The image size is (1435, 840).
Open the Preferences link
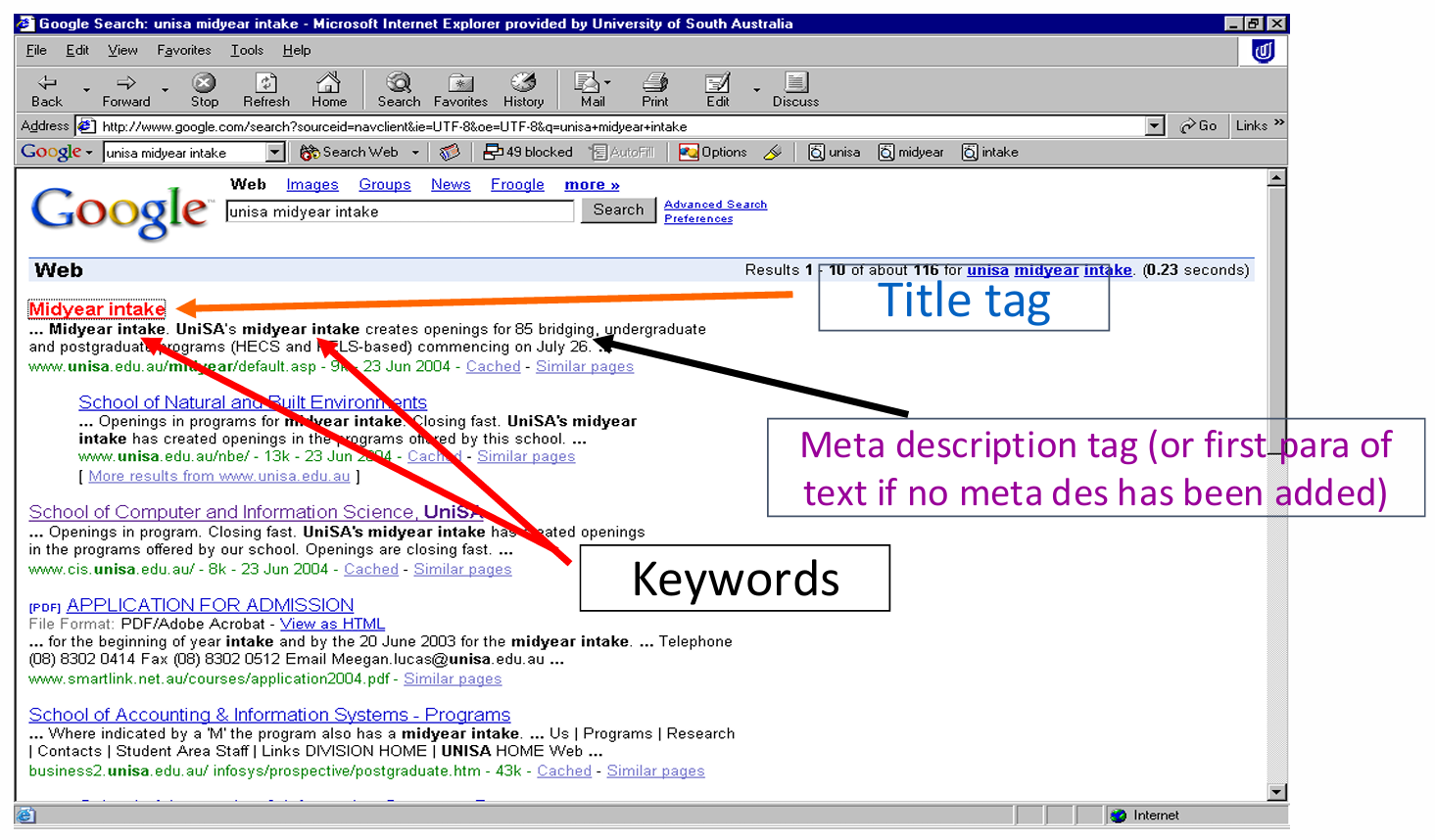click(x=698, y=218)
